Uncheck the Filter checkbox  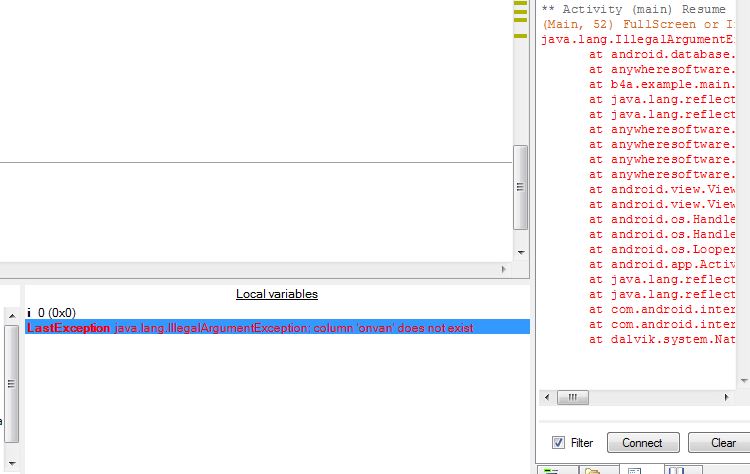558,443
